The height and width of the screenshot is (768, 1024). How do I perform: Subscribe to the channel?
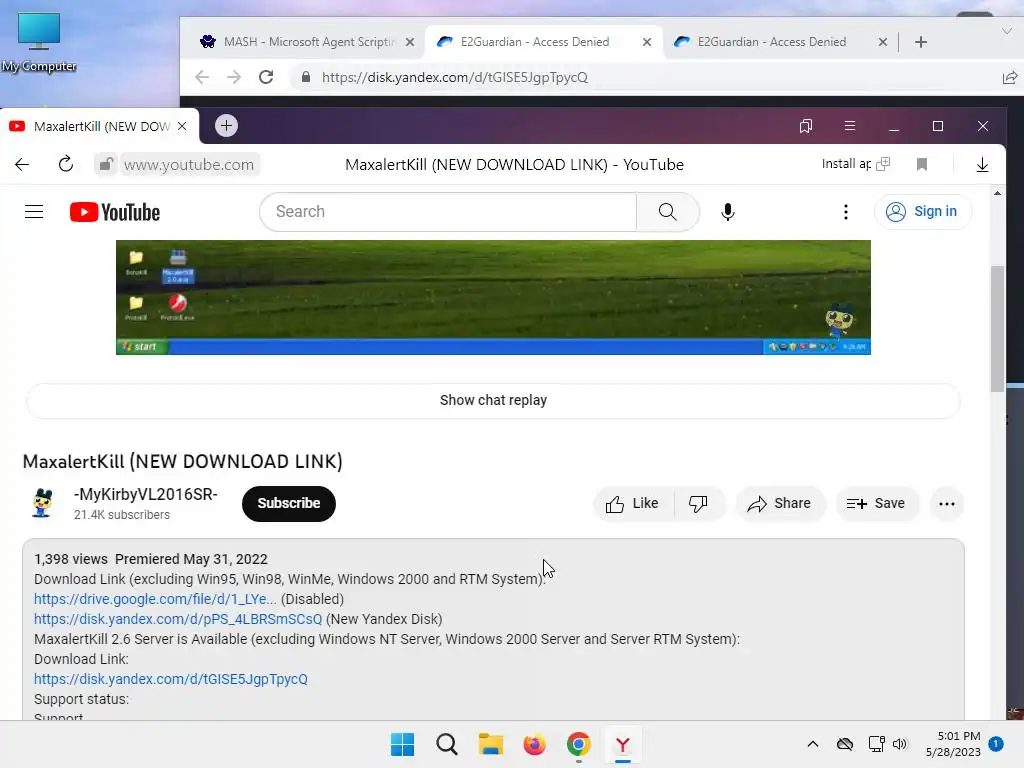pos(289,504)
